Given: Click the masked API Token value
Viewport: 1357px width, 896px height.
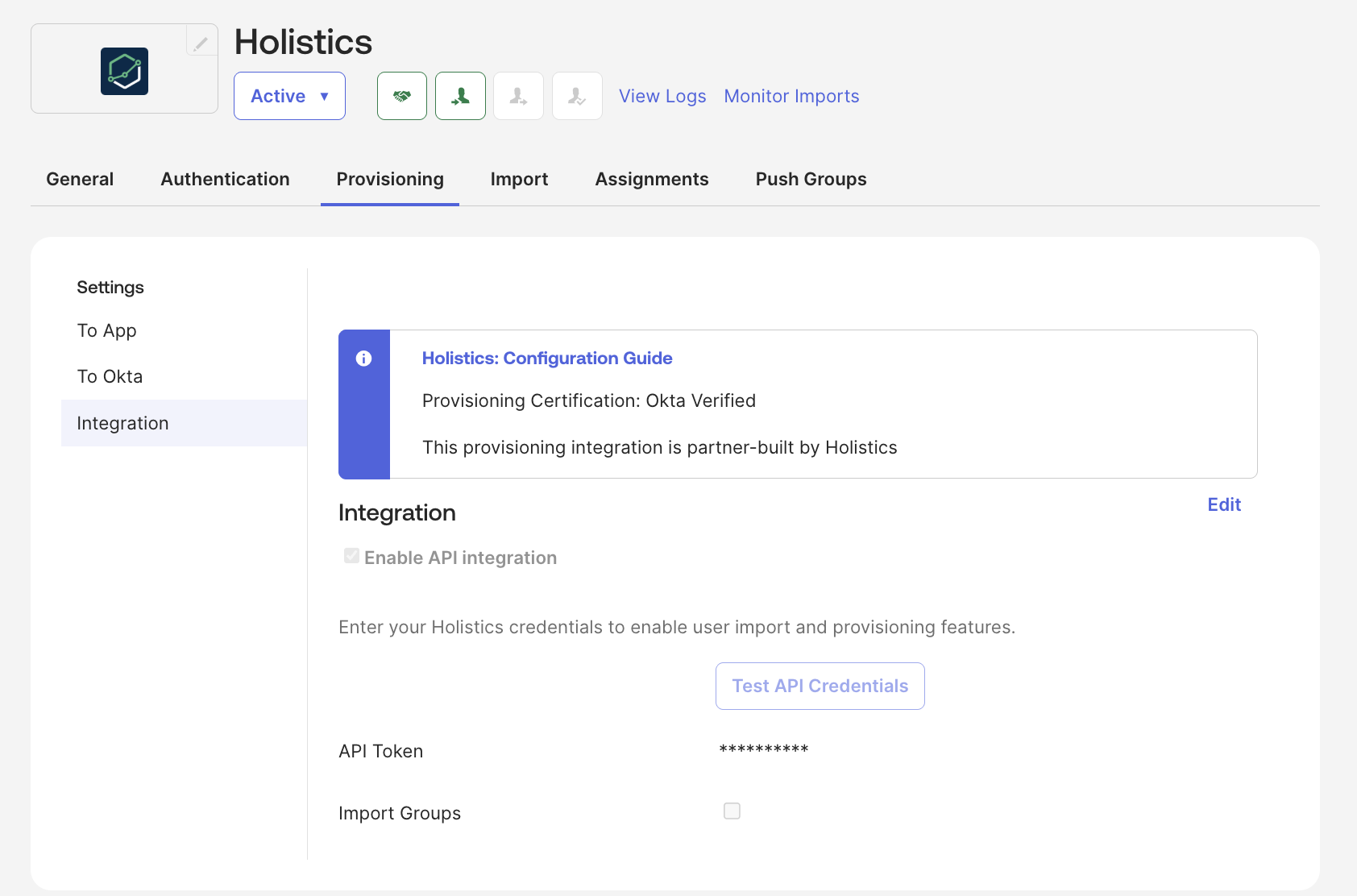Looking at the screenshot, I should coord(764,750).
